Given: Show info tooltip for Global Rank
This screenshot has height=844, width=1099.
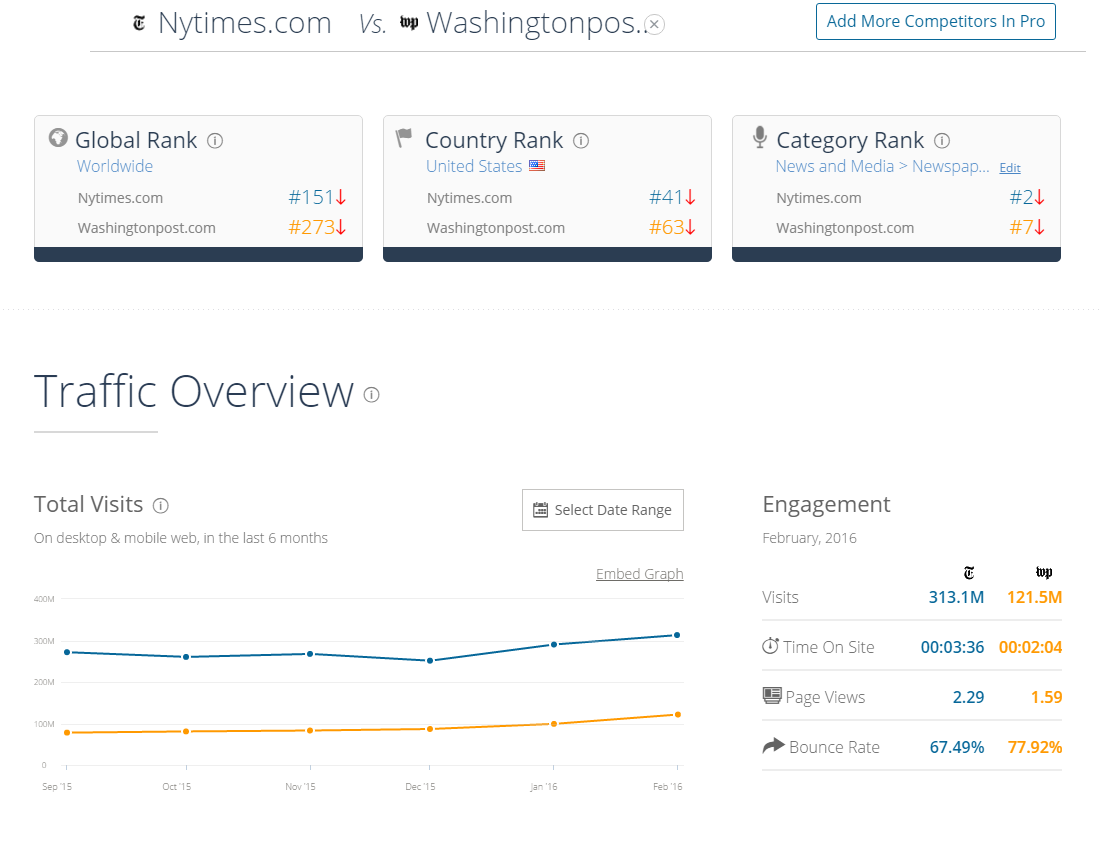Looking at the screenshot, I should [x=215, y=141].
